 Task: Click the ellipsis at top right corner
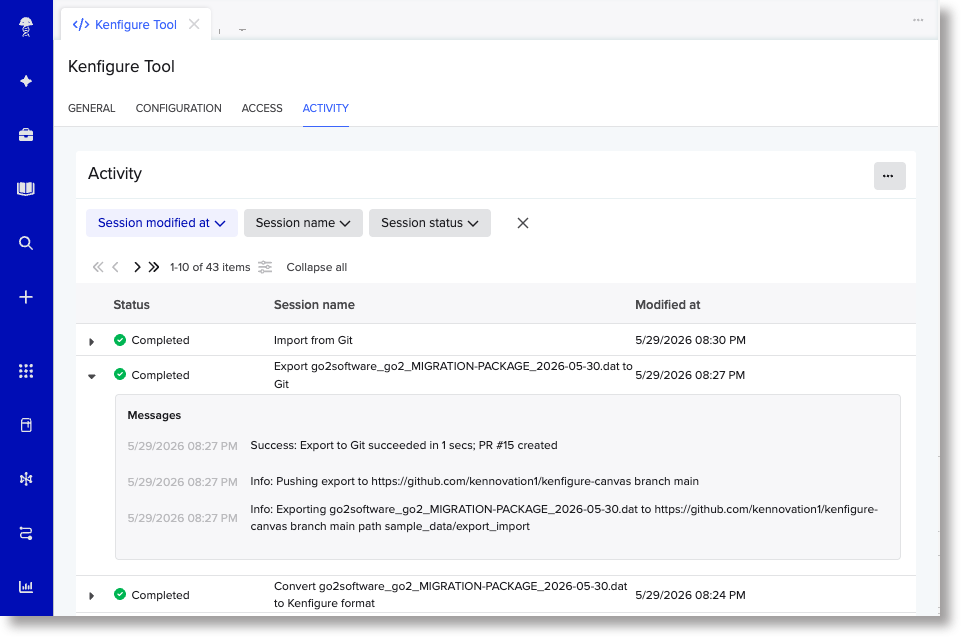click(x=917, y=20)
